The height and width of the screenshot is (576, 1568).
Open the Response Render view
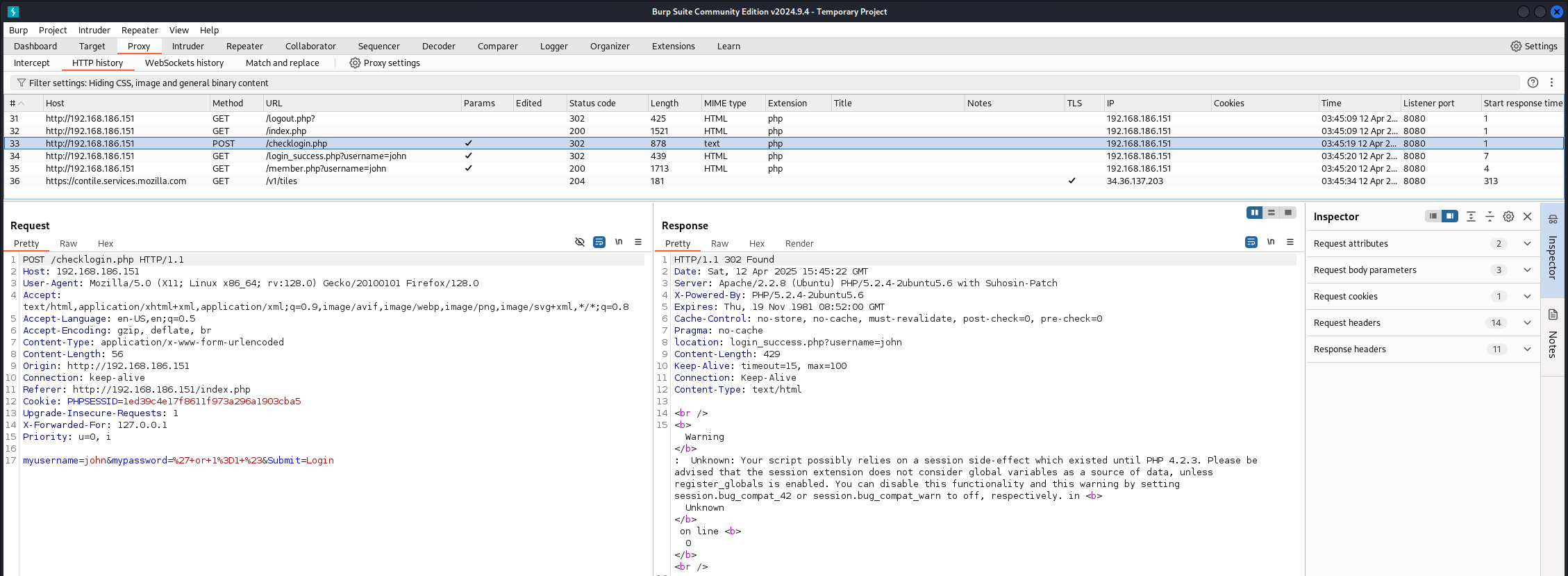[x=799, y=243]
